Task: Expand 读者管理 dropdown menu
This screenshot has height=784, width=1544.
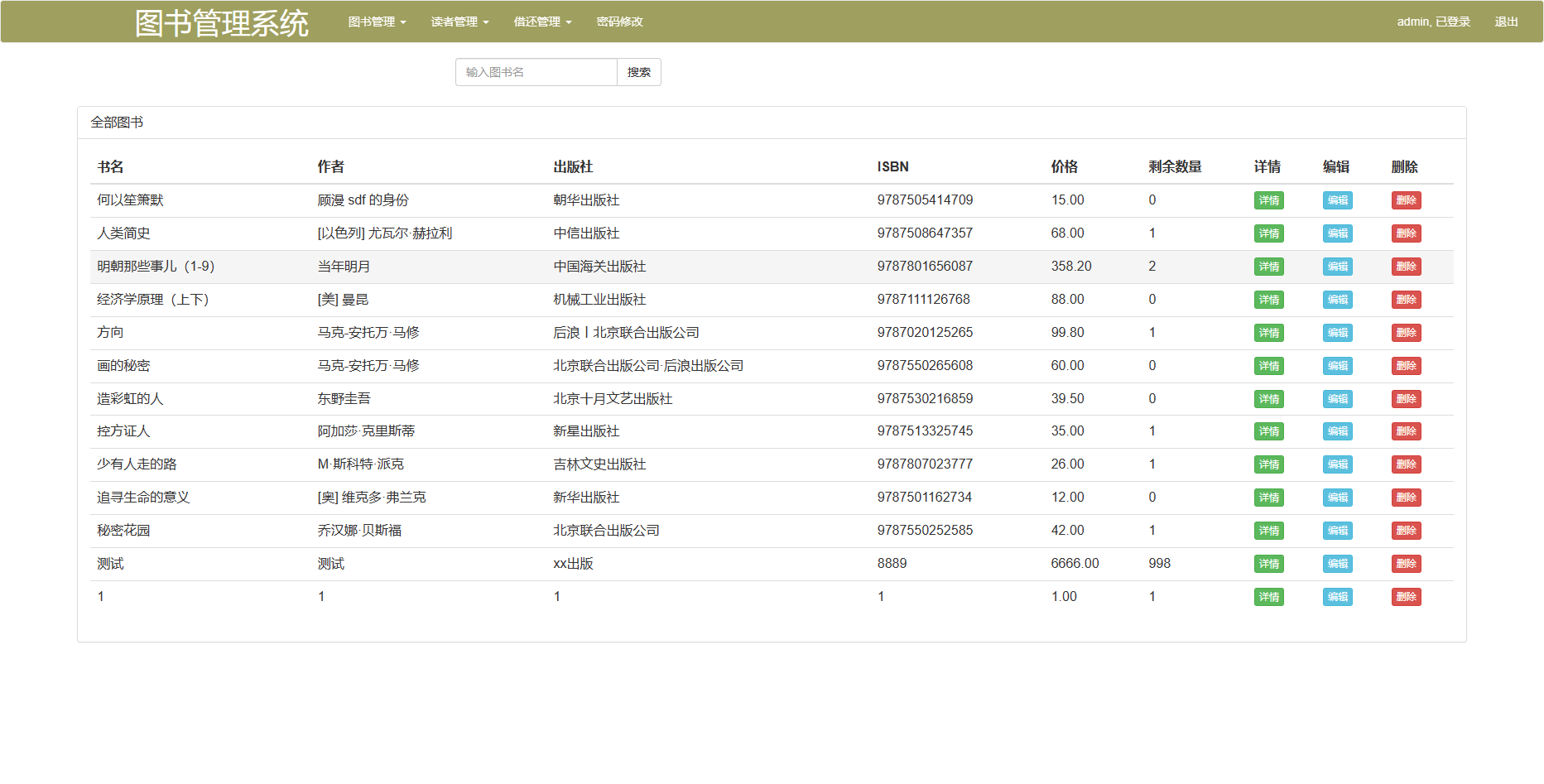Action: (x=459, y=22)
